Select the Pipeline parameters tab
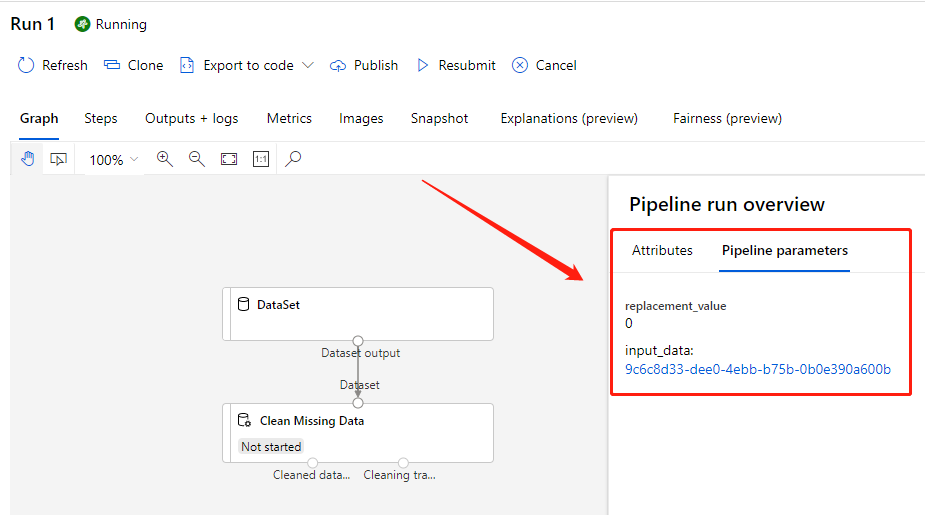The image size is (925, 515). tap(785, 250)
